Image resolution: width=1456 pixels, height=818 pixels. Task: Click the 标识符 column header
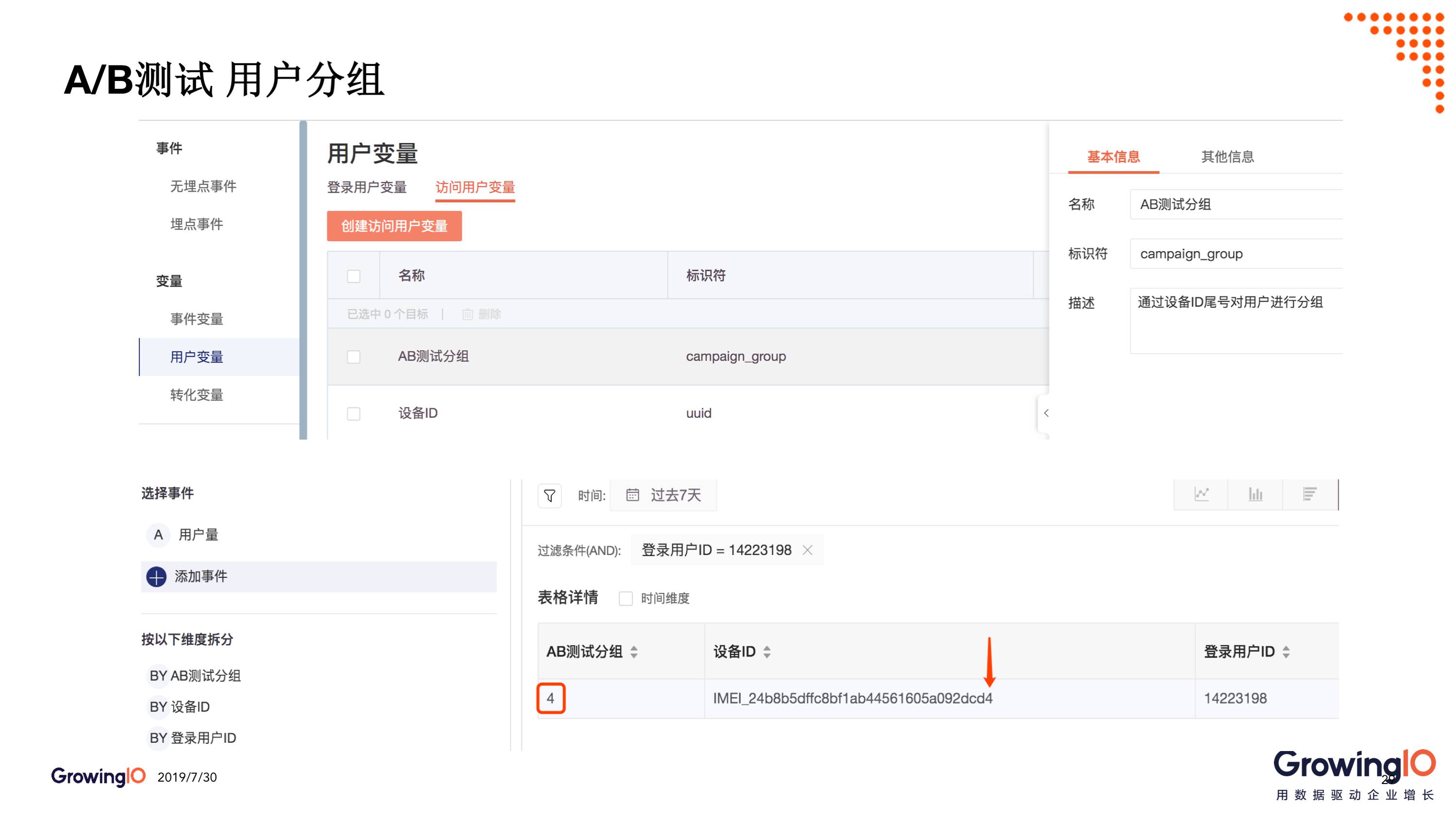pyautogui.click(x=706, y=276)
